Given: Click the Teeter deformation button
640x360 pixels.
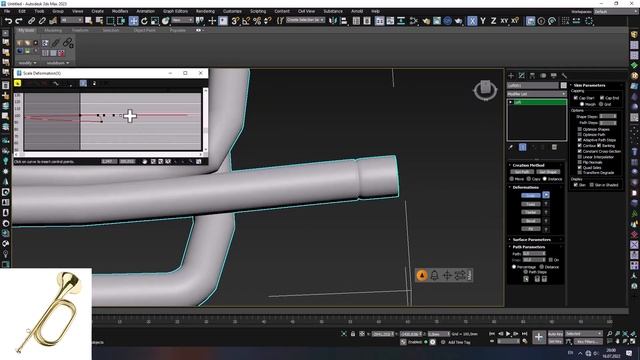Looking at the screenshot, I should tap(531, 212).
